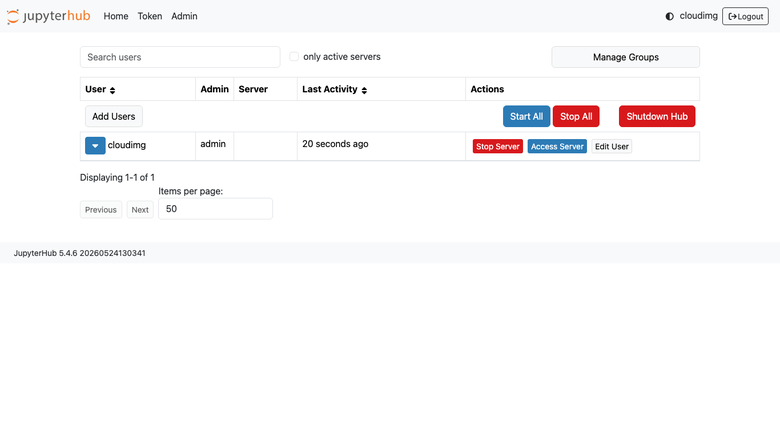Click the 'admin' role cell
This screenshot has width=780, height=439.
213,144
